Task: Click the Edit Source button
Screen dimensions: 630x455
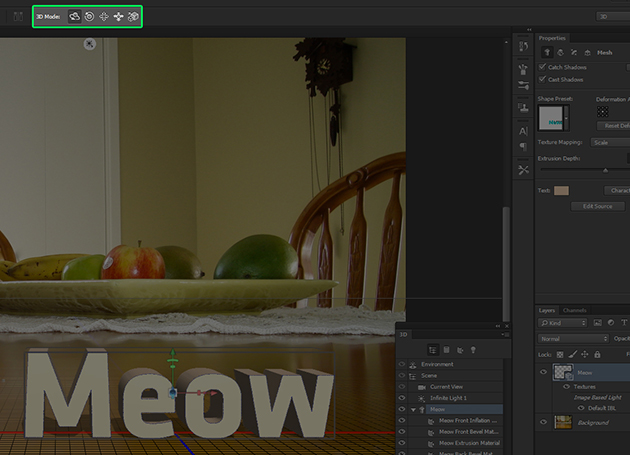Action: click(597, 206)
